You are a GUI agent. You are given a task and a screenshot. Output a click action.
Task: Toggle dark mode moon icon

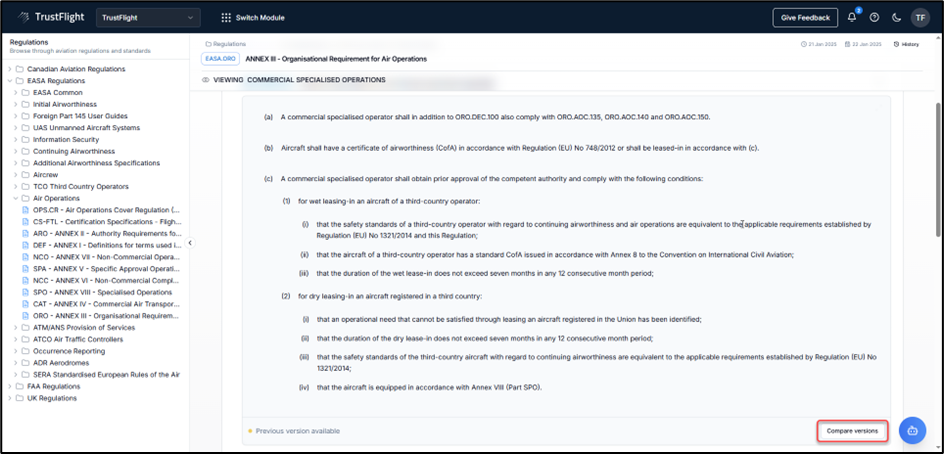[896, 17]
